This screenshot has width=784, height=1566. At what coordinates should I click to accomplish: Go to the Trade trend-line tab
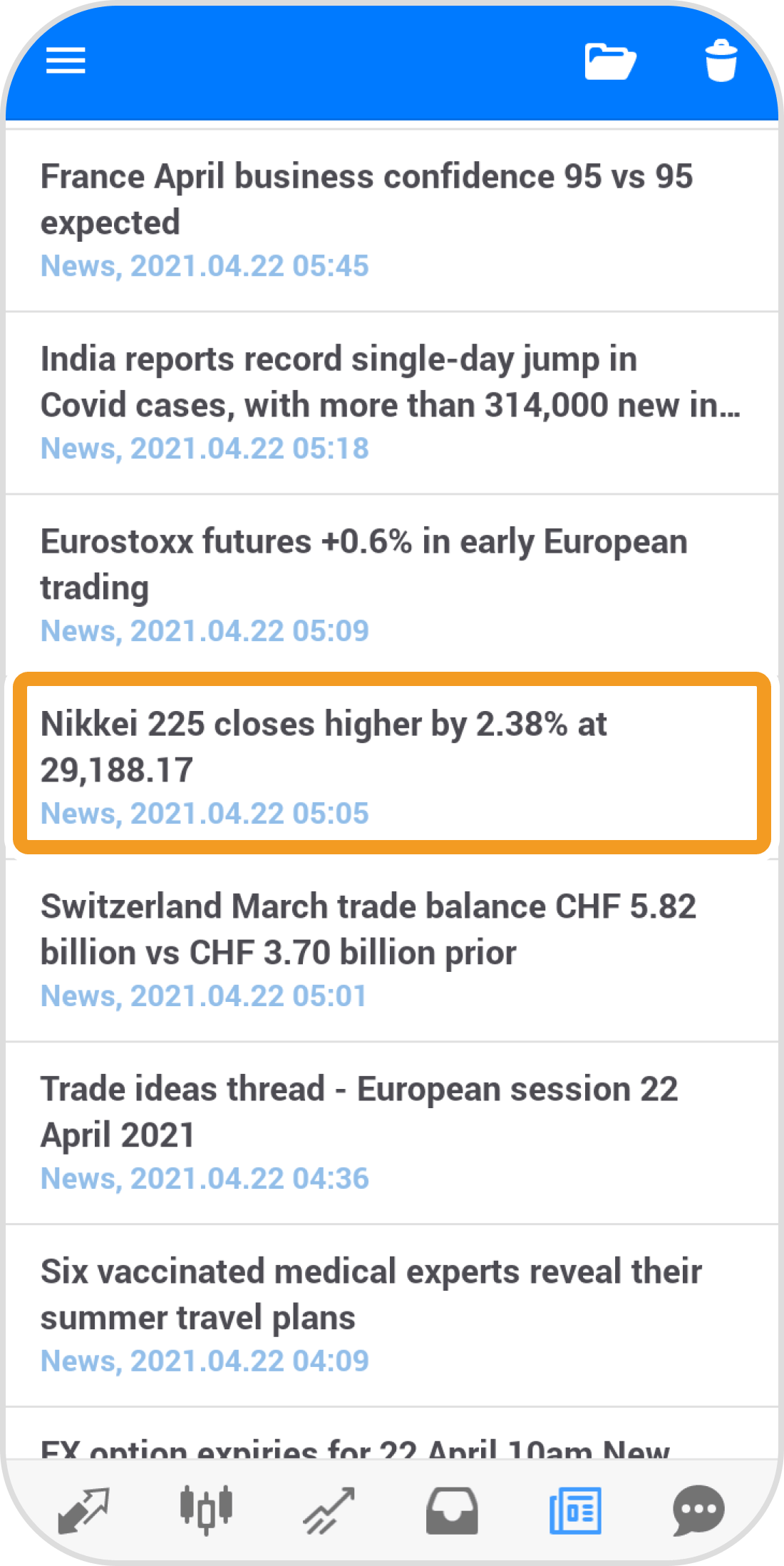329,1510
